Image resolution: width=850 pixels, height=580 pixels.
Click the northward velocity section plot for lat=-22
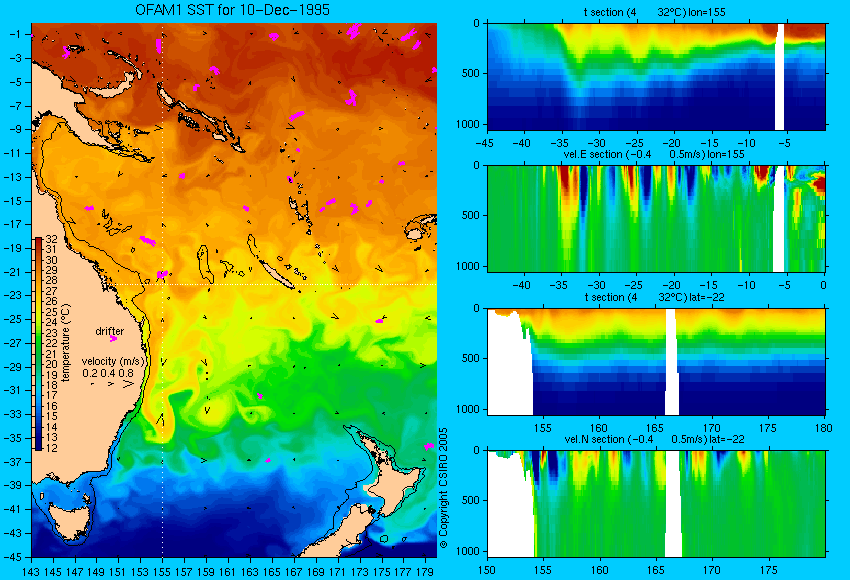pyautogui.click(x=656, y=504)
